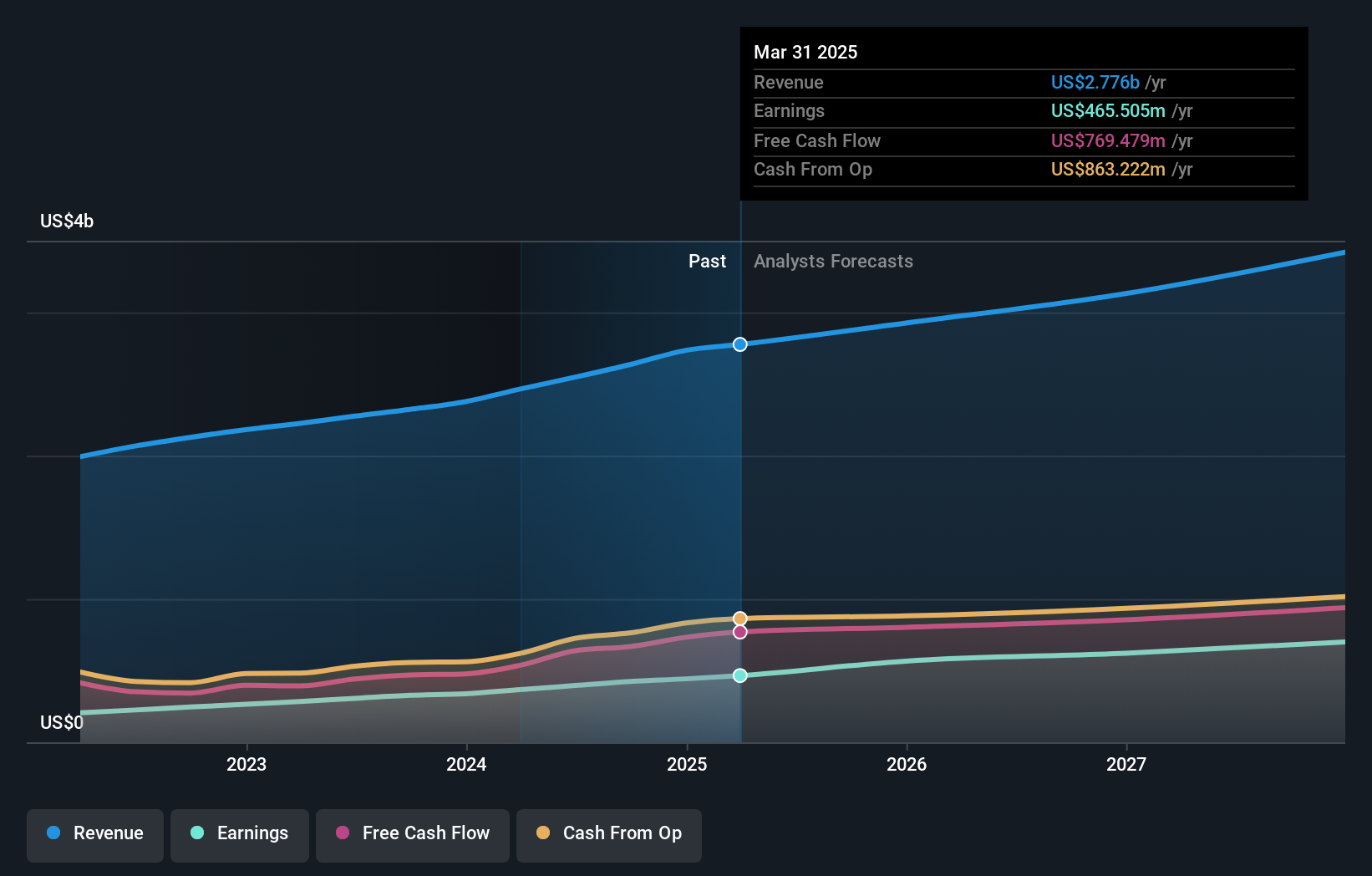The height and width of the screenshot is (876, 1372).
Task: Click the Past section label
Action: point(707,261)
